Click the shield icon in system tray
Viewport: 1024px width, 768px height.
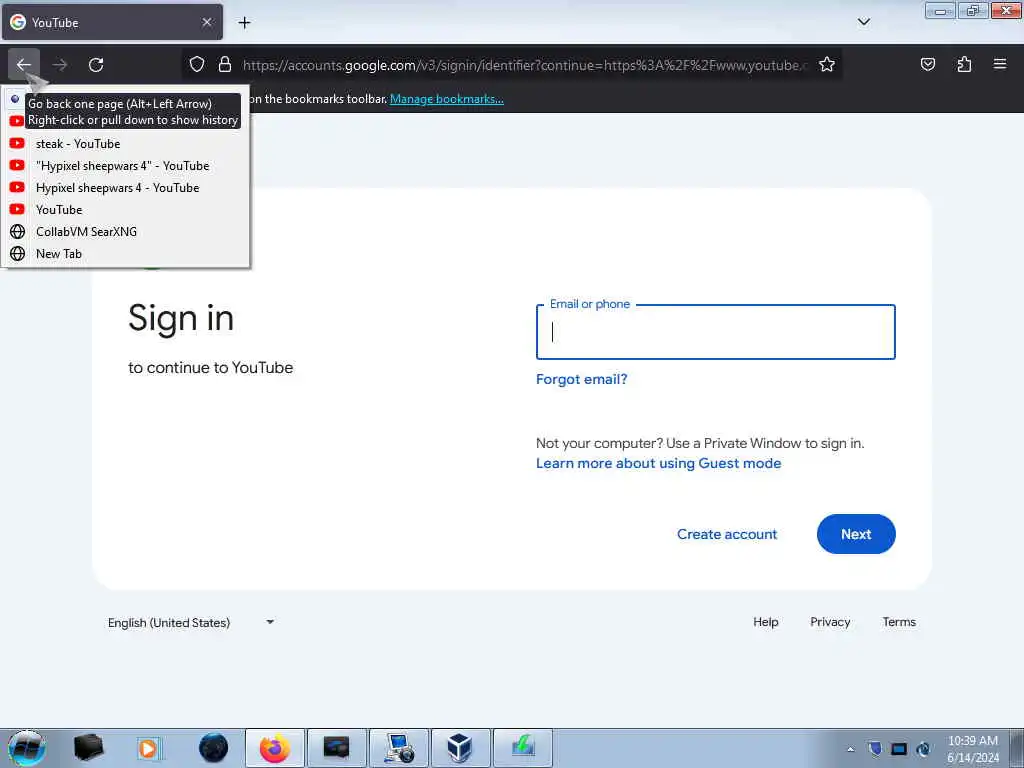(x=875, y=748)
